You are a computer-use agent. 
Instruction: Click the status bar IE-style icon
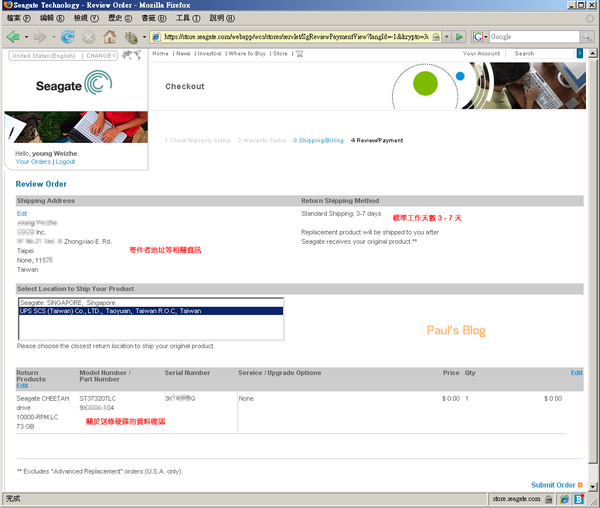tap(564, 499)
